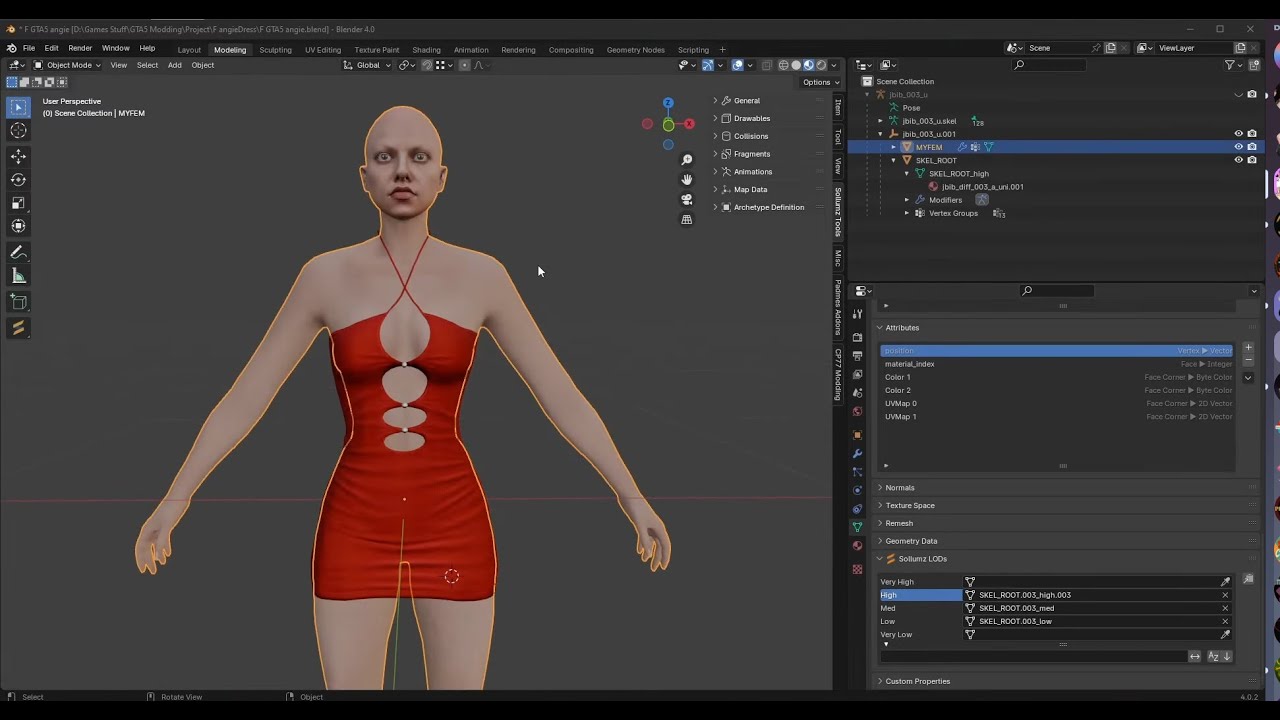The width and height of the screenshot is (1280, 720).
Task: Switch to the Sculpting workspace tab
Action: pyautogui.click(x=275, y=50)
